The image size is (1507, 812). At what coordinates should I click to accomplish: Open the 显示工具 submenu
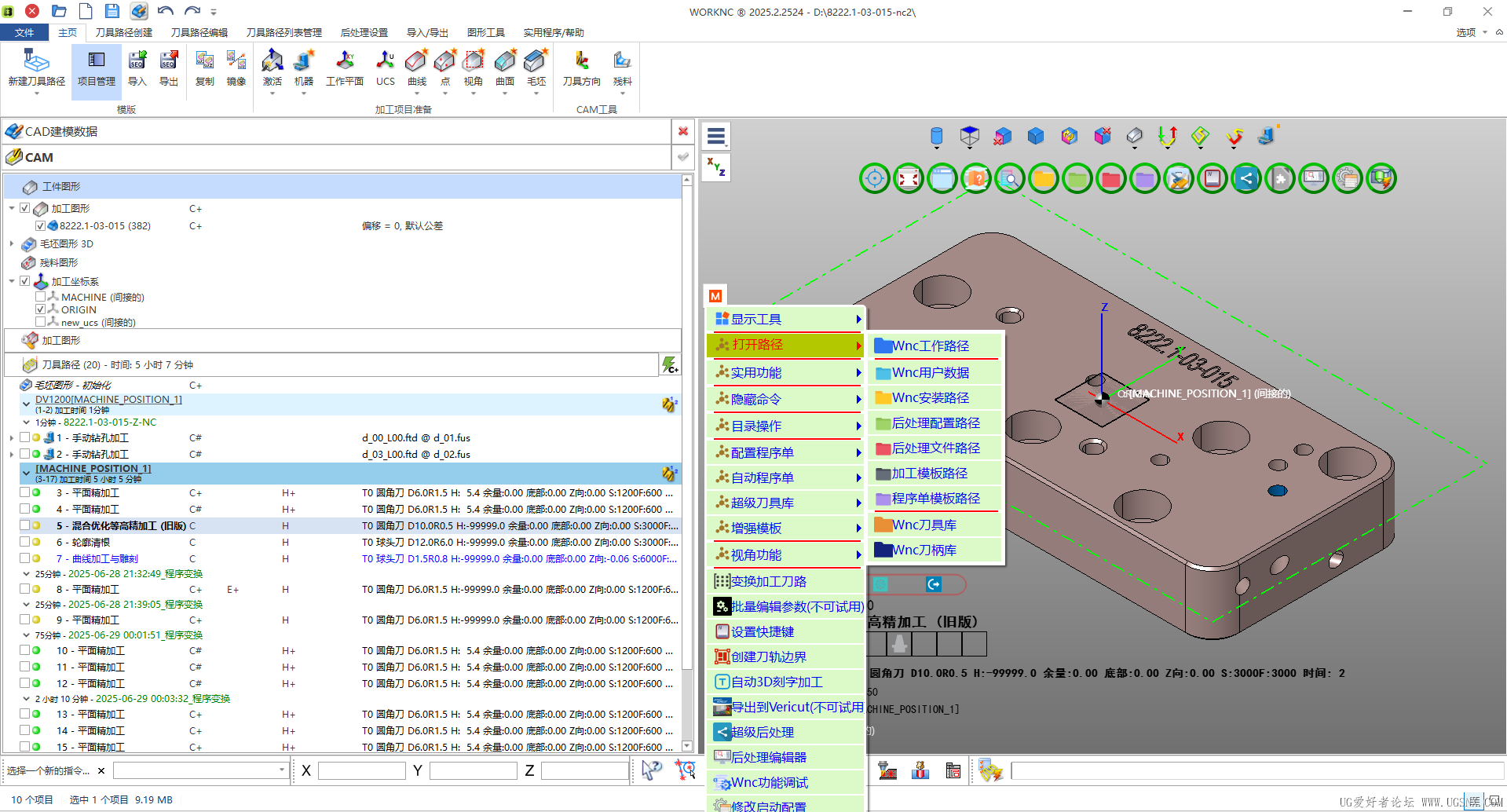pos(786,319)
